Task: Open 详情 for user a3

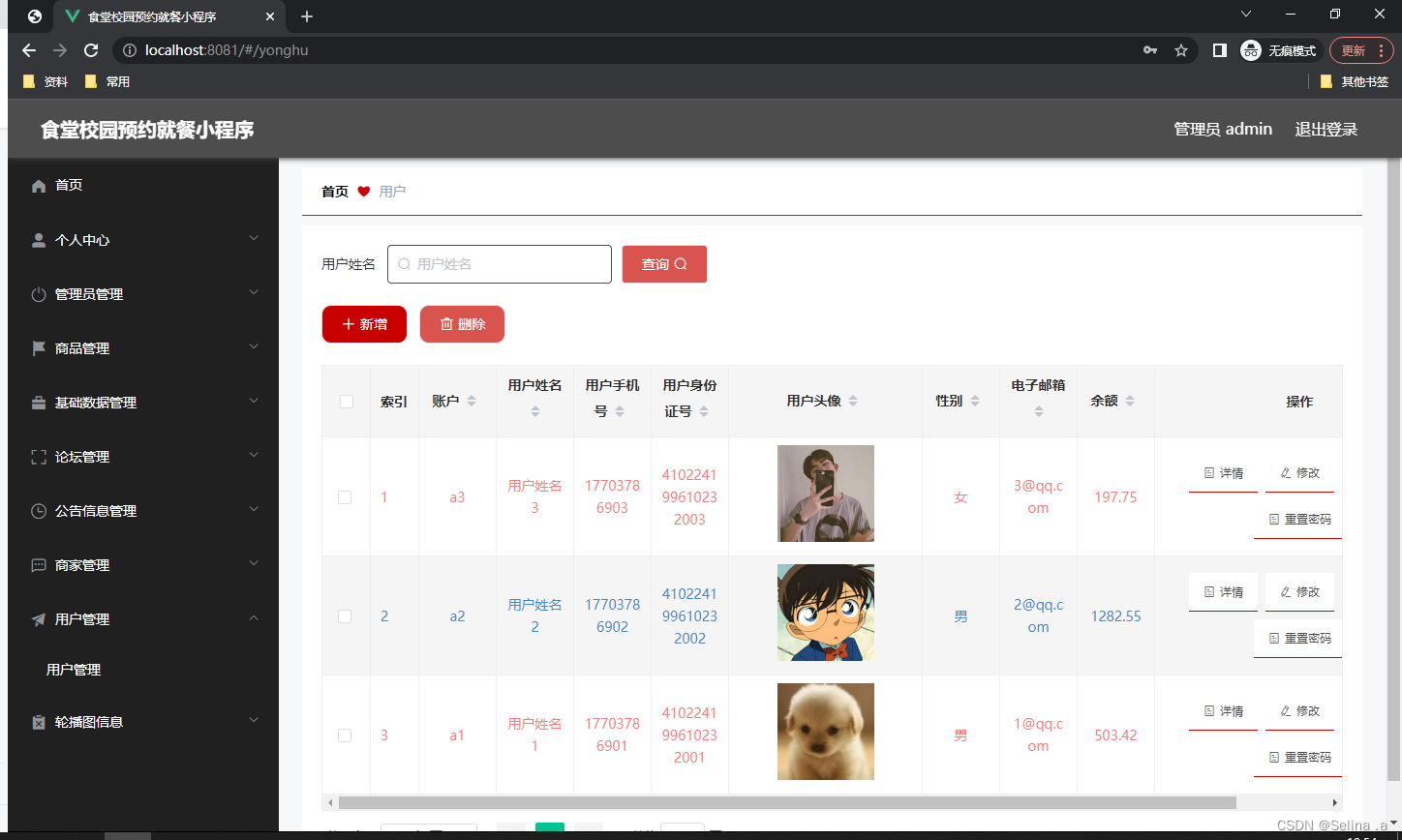Action: click(x=1223, y=473)
